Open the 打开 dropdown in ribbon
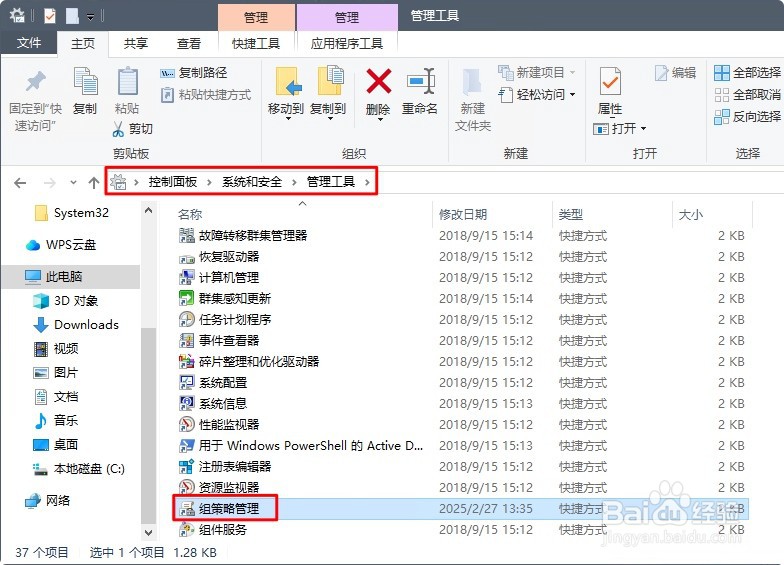The height and width of the screenshot is (565, 784). coord(620,129)
